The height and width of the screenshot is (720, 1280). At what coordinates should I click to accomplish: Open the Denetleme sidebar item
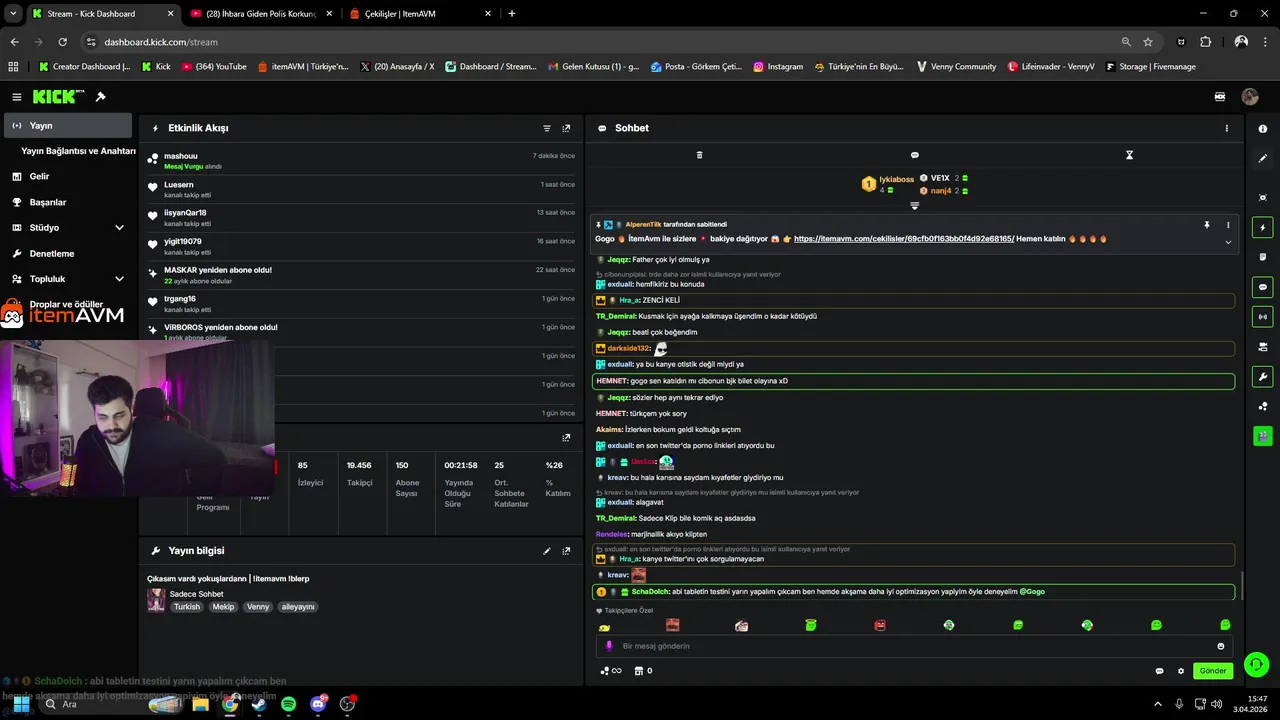[52, 254]
